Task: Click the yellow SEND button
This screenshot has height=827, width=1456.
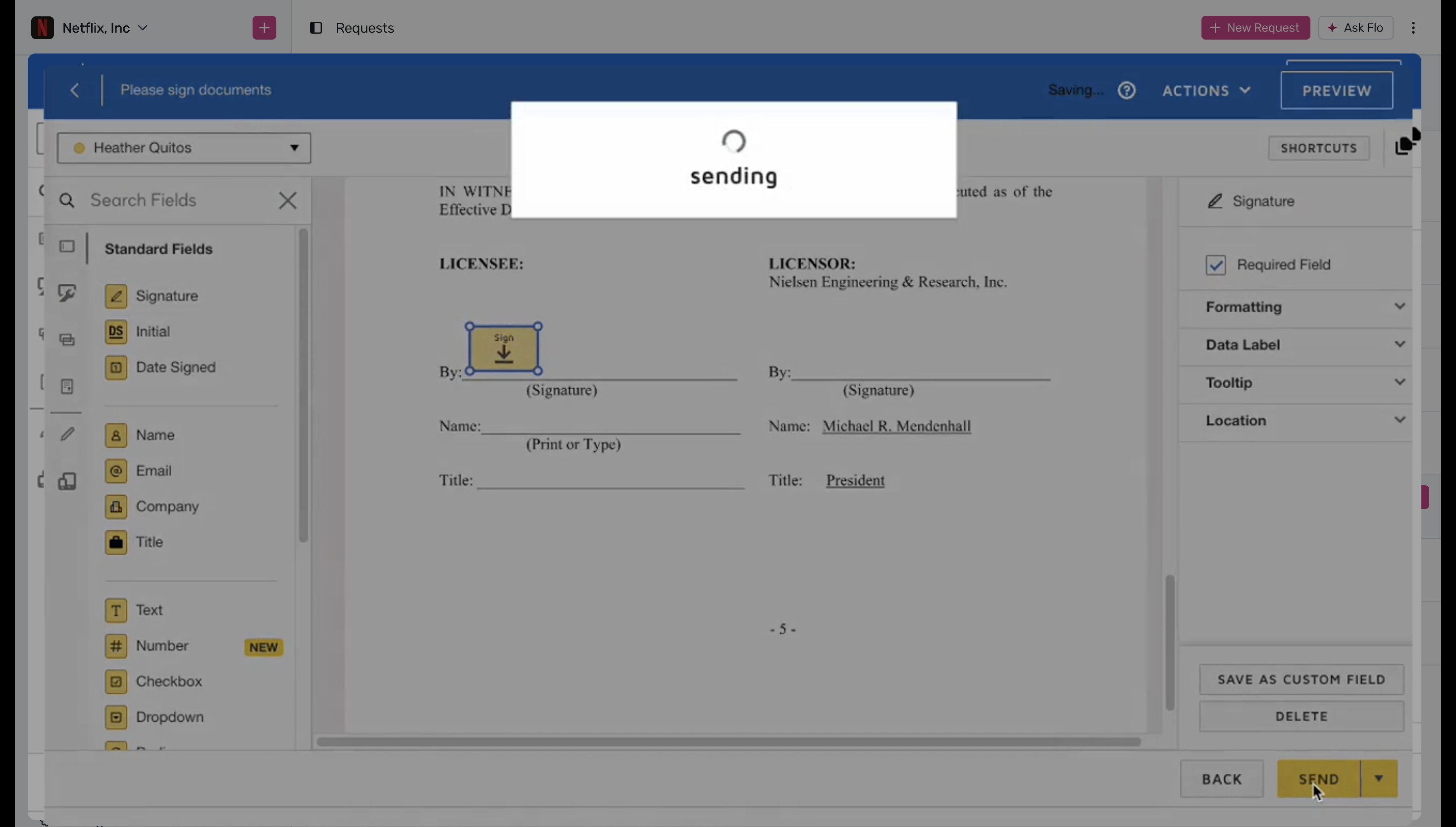Action: [1319, 779]
